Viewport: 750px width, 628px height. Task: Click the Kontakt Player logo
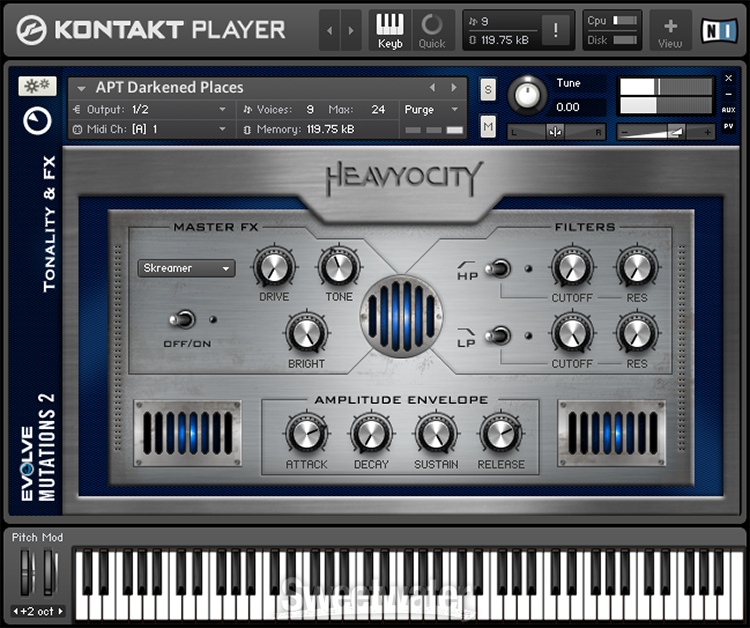[x=151, y=30]
